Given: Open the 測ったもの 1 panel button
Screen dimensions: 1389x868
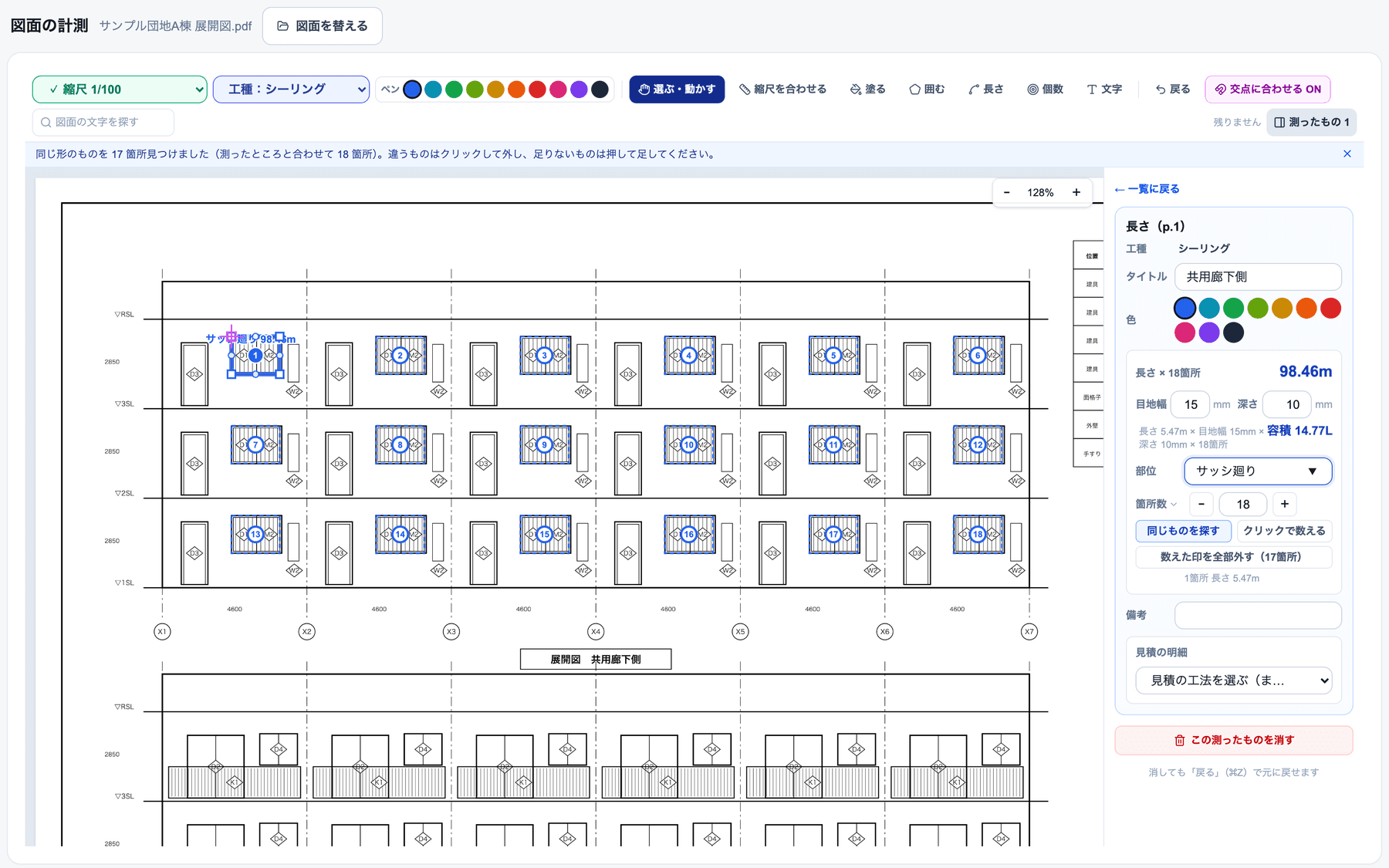Looking at the screenshot, I should pyautogui.click(x=1312, y=122).
